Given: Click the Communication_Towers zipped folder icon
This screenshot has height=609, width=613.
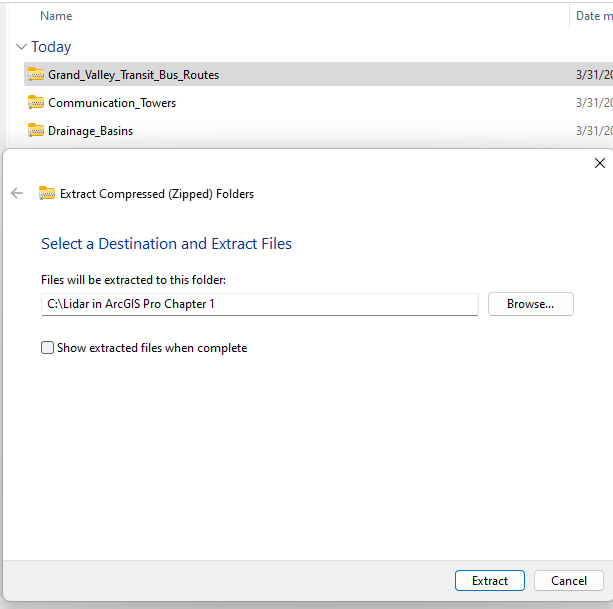Looking at the screenshot, I should (36, 102).
